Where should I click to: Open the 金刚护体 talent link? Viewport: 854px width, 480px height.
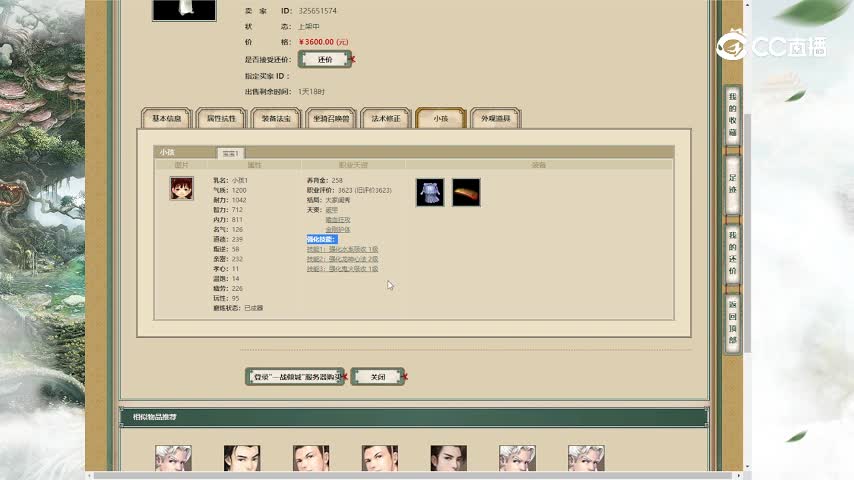(x=338, y=229)
